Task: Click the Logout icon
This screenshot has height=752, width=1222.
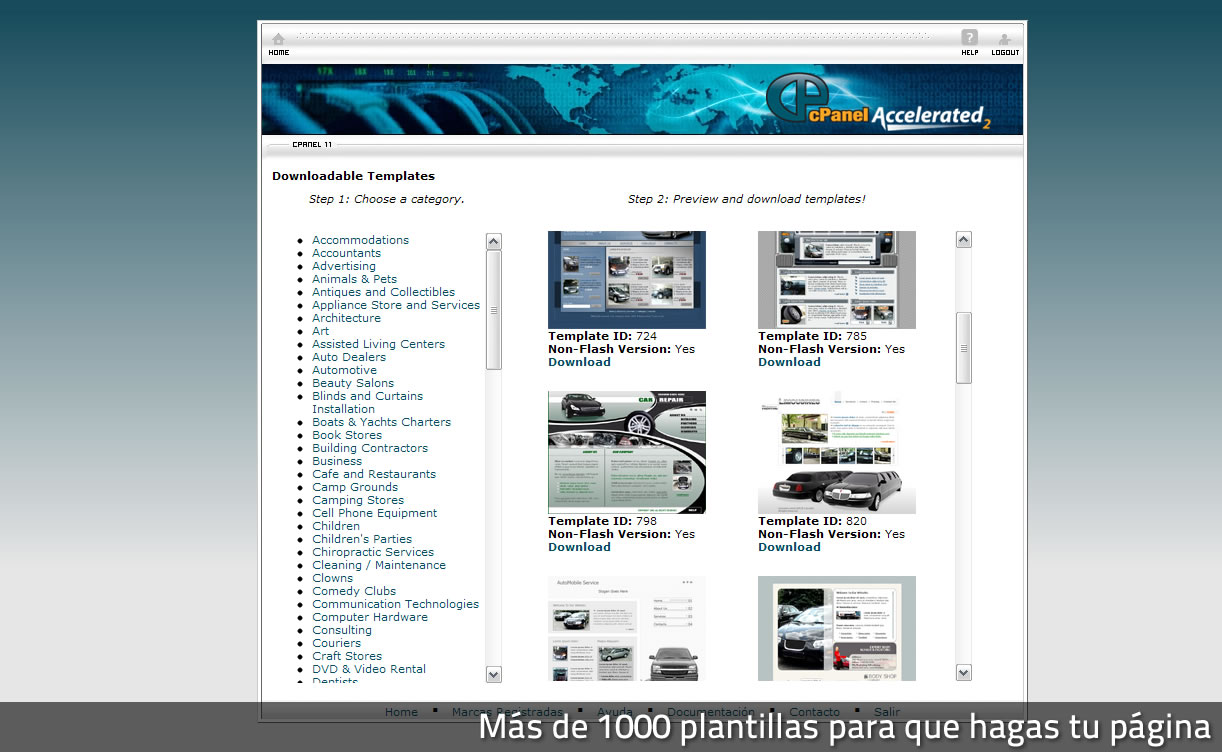Action: point(1005,41)
